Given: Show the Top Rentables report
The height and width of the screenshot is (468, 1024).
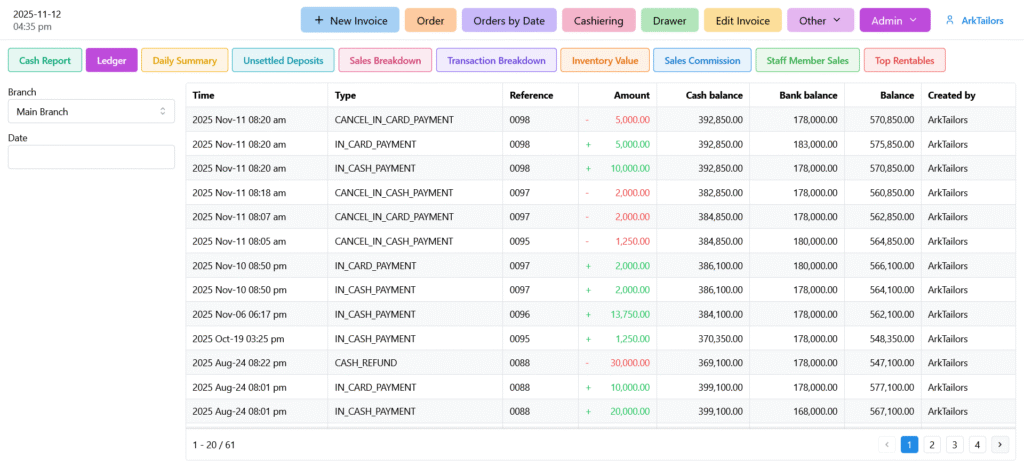Looking at the screenshot, I should click(904, 60).
